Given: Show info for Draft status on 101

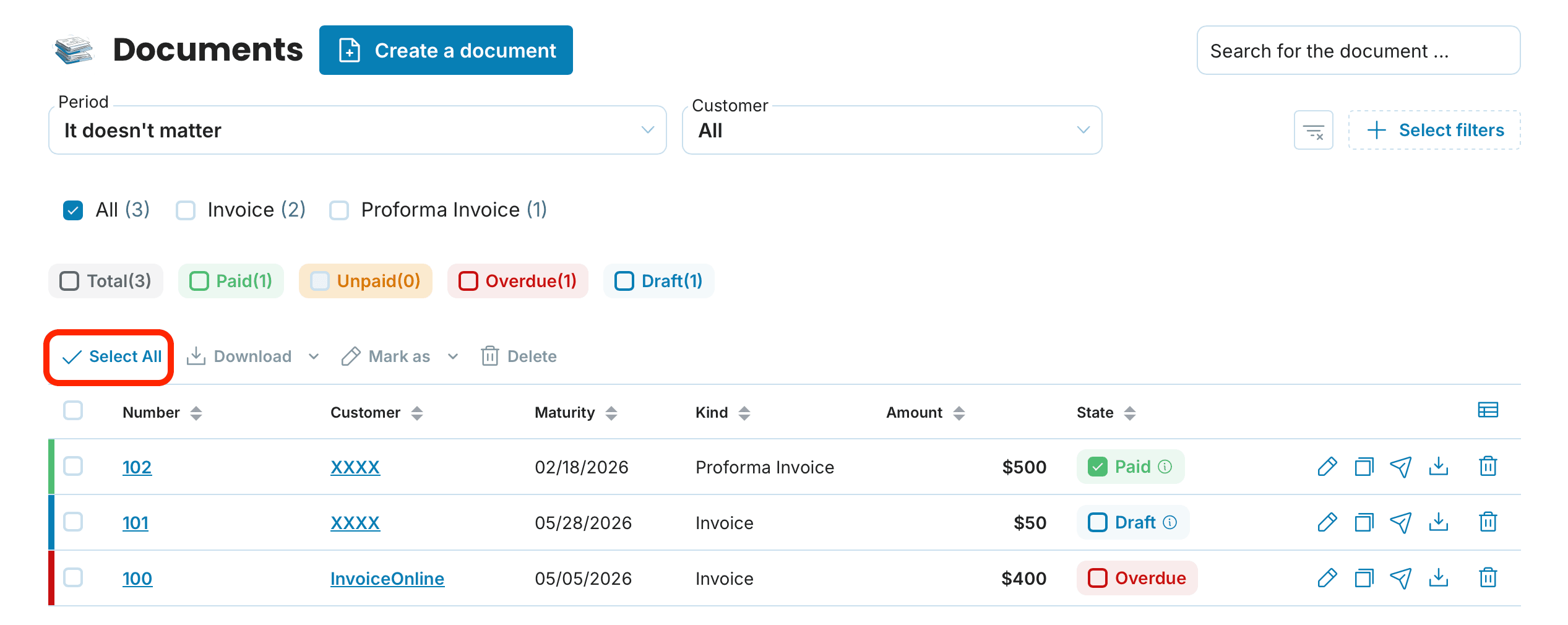Looking at the screenshot, I should [1170, 522].
